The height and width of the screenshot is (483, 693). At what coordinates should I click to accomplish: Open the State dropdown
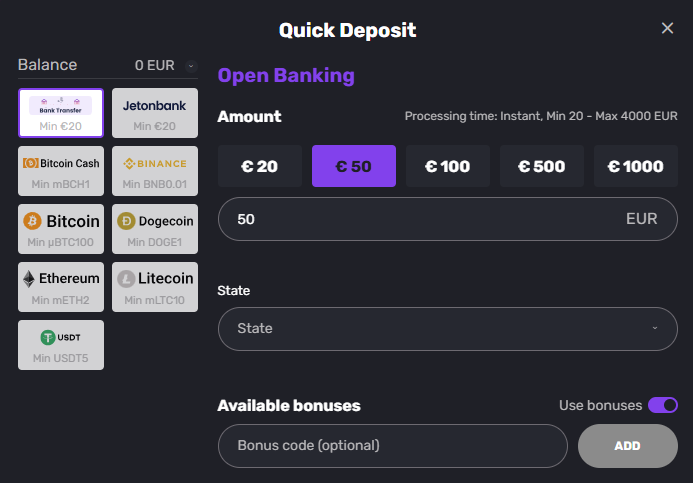point(447,328)
